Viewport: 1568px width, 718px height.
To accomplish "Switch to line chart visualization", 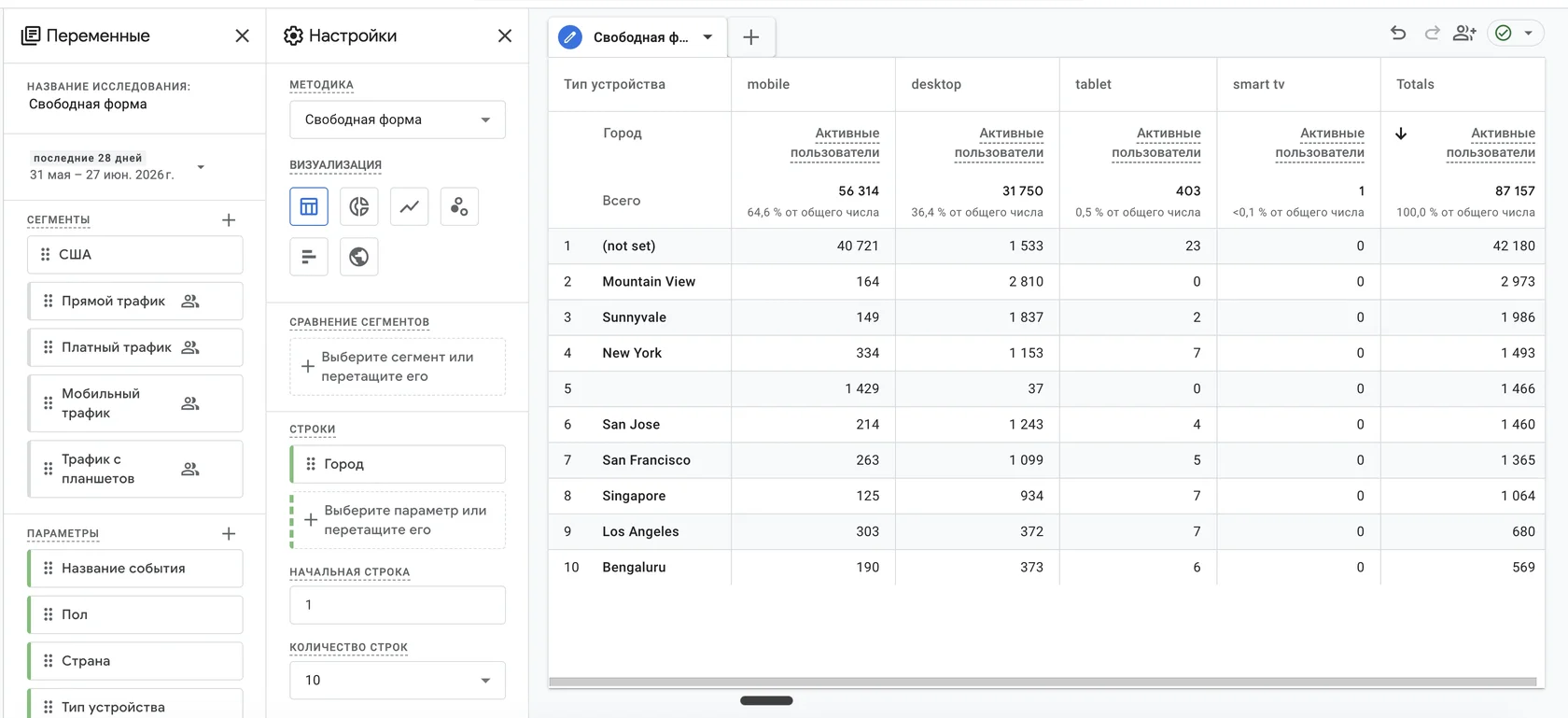I will [409, 206].
